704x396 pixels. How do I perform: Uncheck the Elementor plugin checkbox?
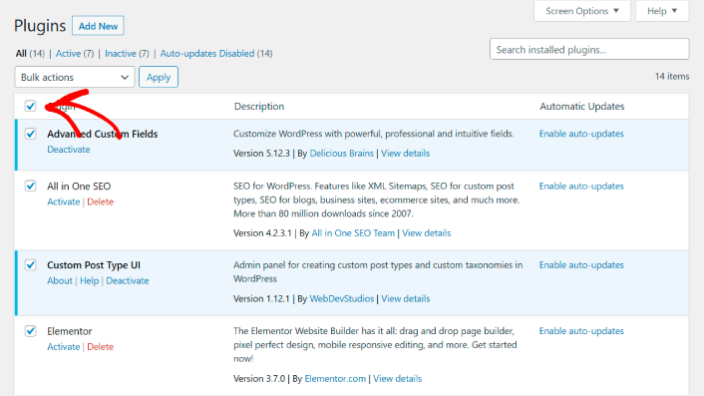tap(31, 331)
